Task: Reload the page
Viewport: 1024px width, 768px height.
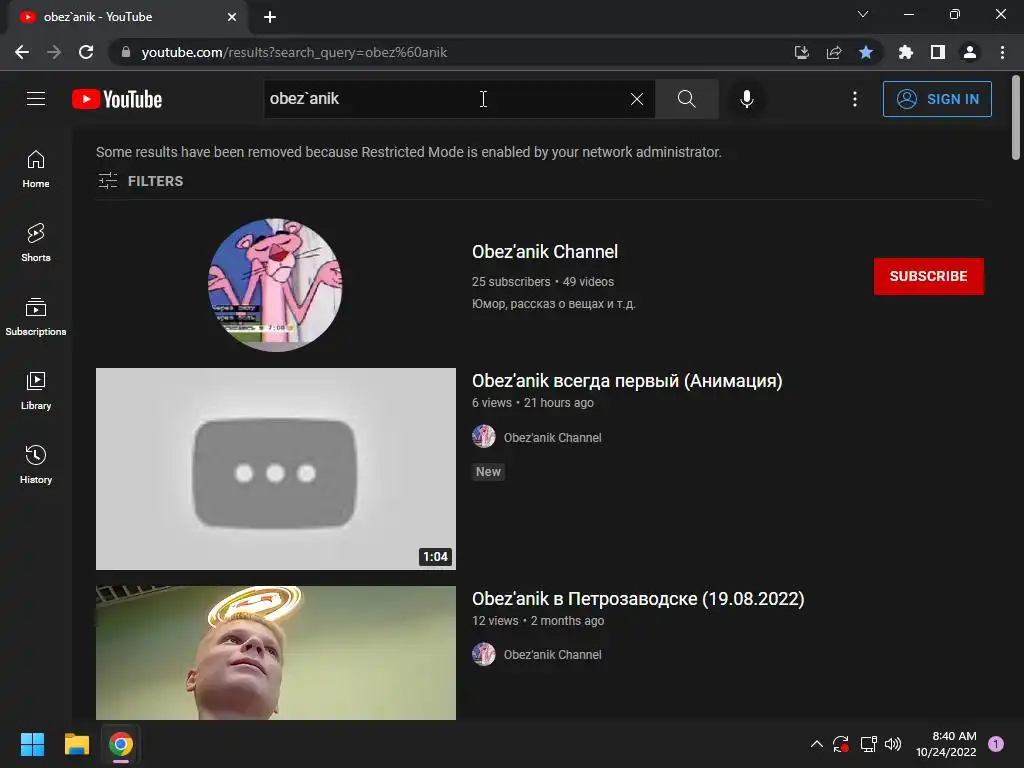Action: click(86, 52)
